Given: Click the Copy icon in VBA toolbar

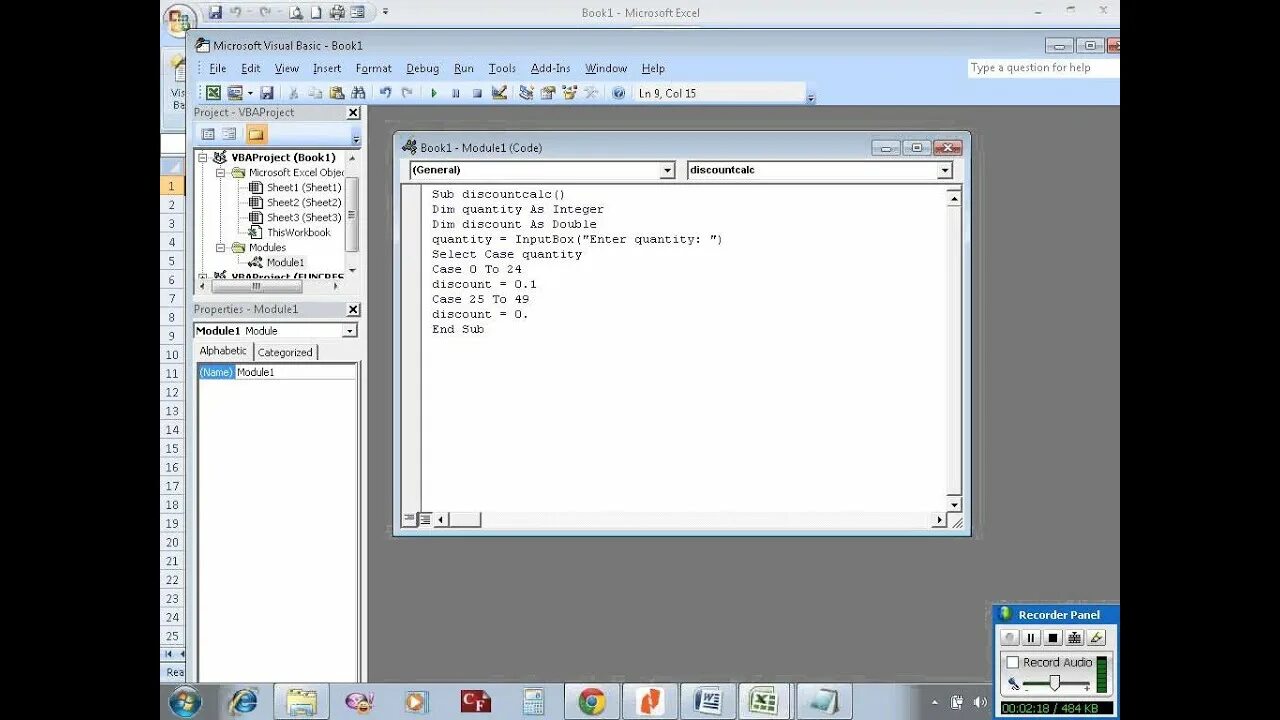Looking at the screenshot, I should point(315,93).
